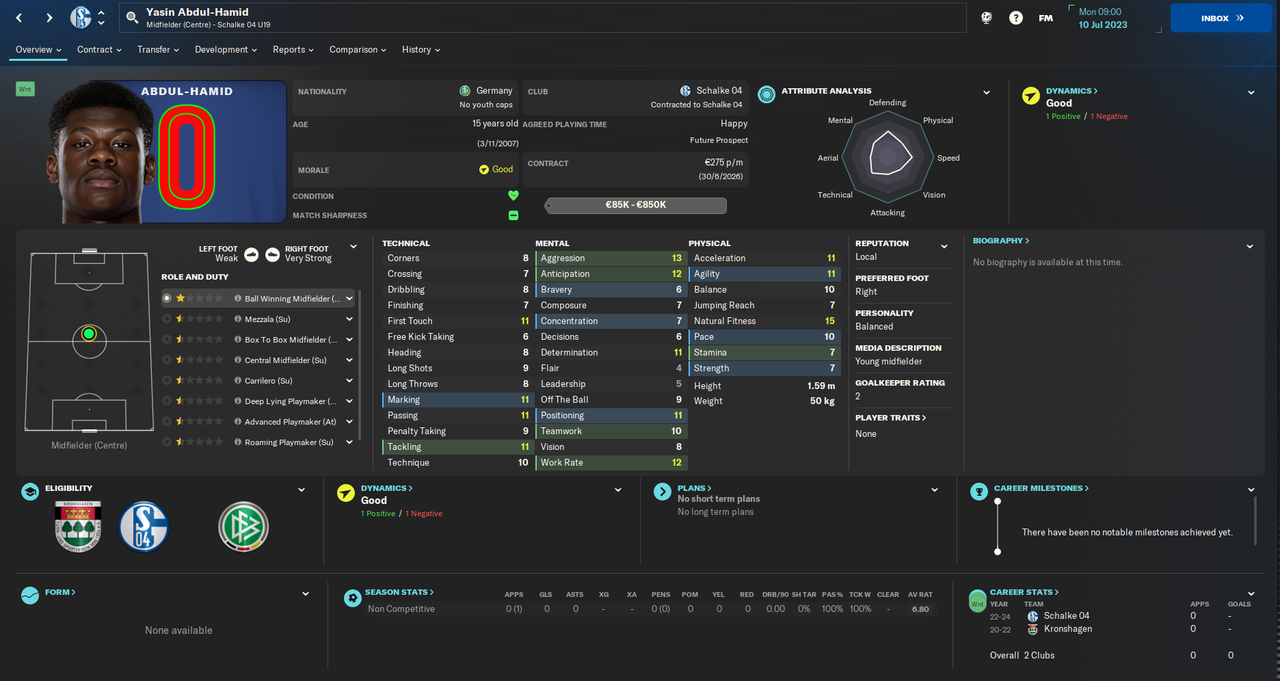Open the Comparison tab menu

tap(359, 49)
